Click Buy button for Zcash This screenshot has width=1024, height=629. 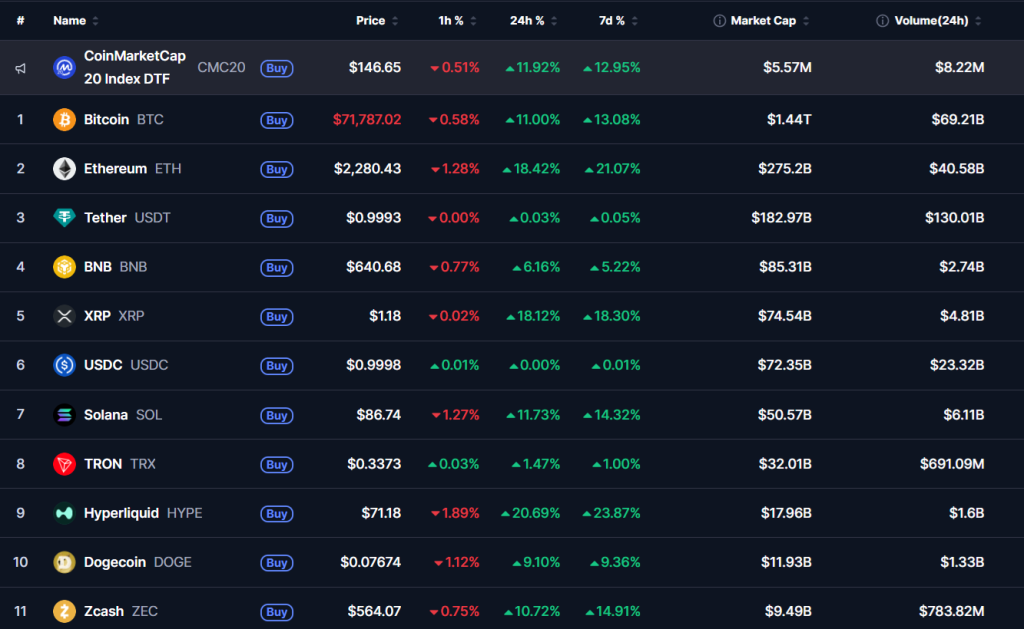click(277, 612)
